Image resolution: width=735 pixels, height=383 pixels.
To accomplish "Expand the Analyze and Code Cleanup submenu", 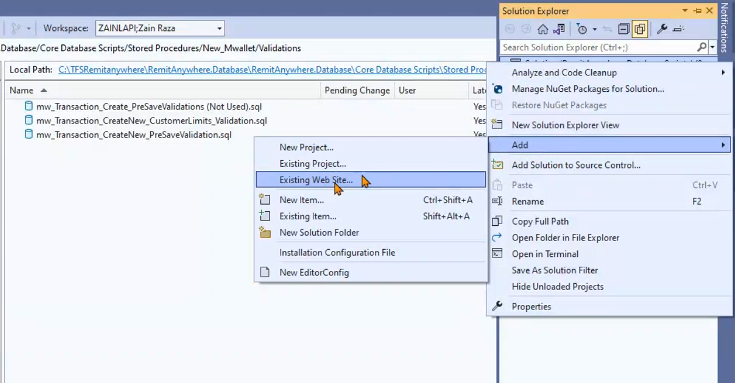I will 723,72.
